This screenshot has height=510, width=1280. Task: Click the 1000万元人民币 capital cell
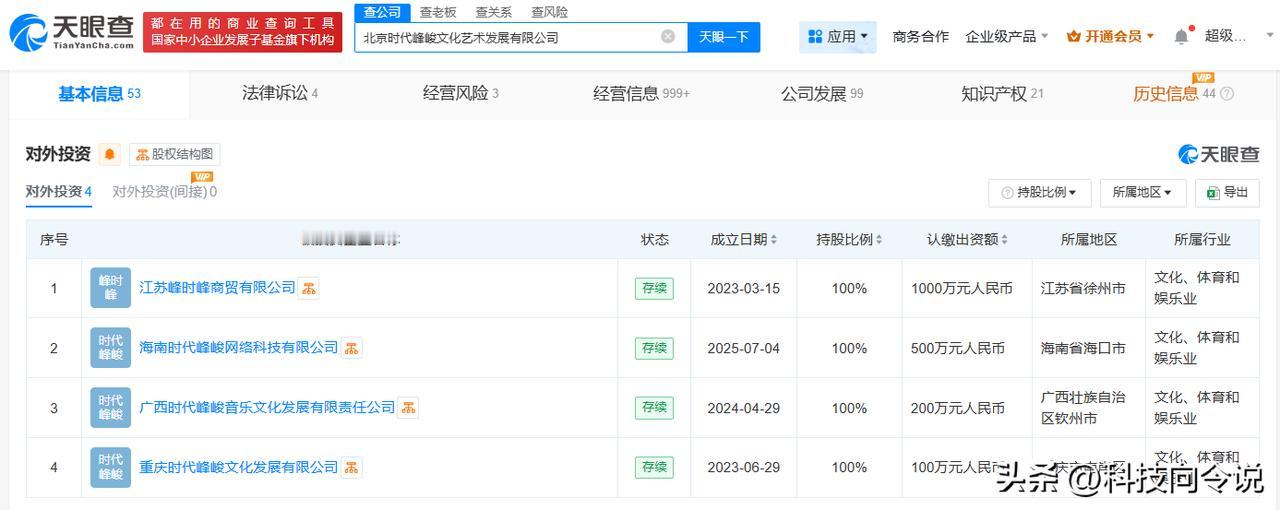(962, 288)
